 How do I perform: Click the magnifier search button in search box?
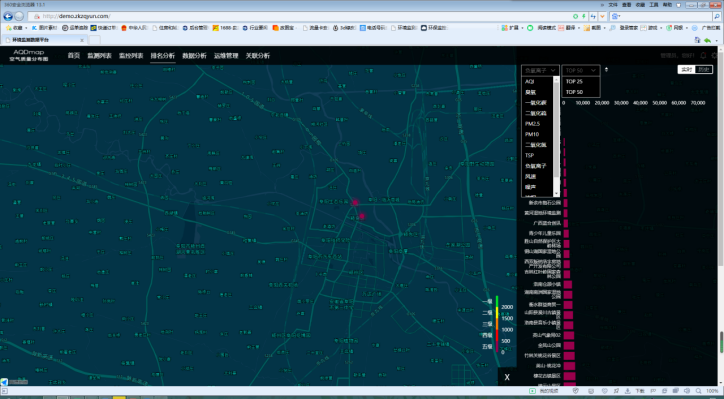point(716,16)
